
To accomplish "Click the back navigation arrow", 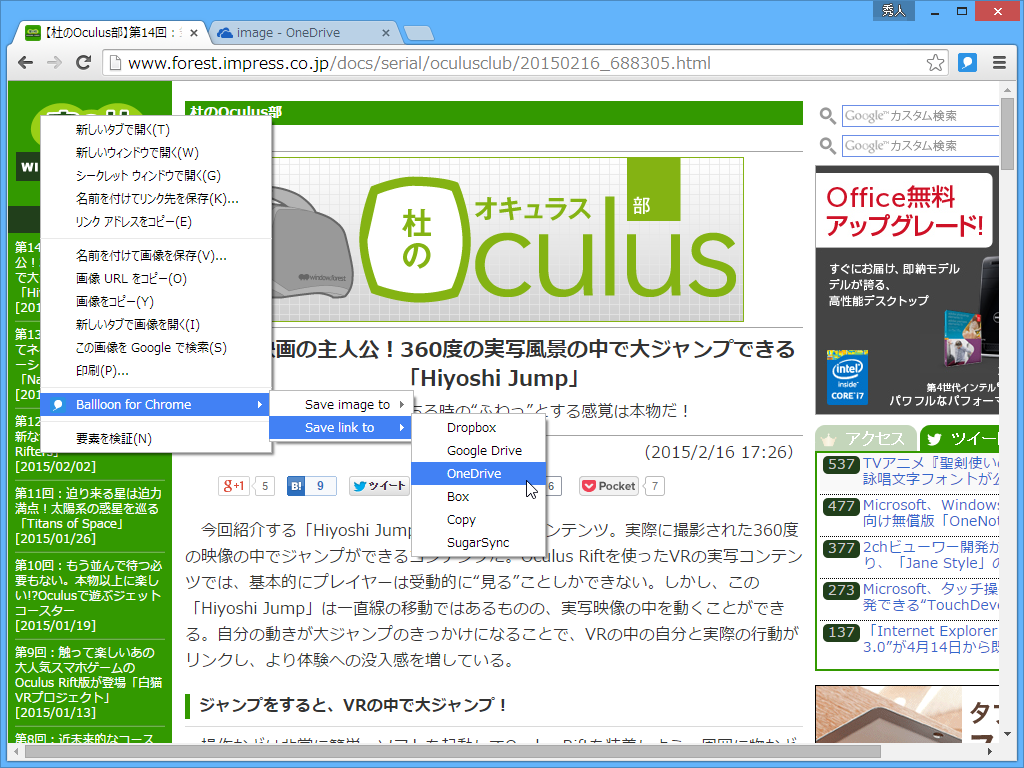I will [25, 62].
